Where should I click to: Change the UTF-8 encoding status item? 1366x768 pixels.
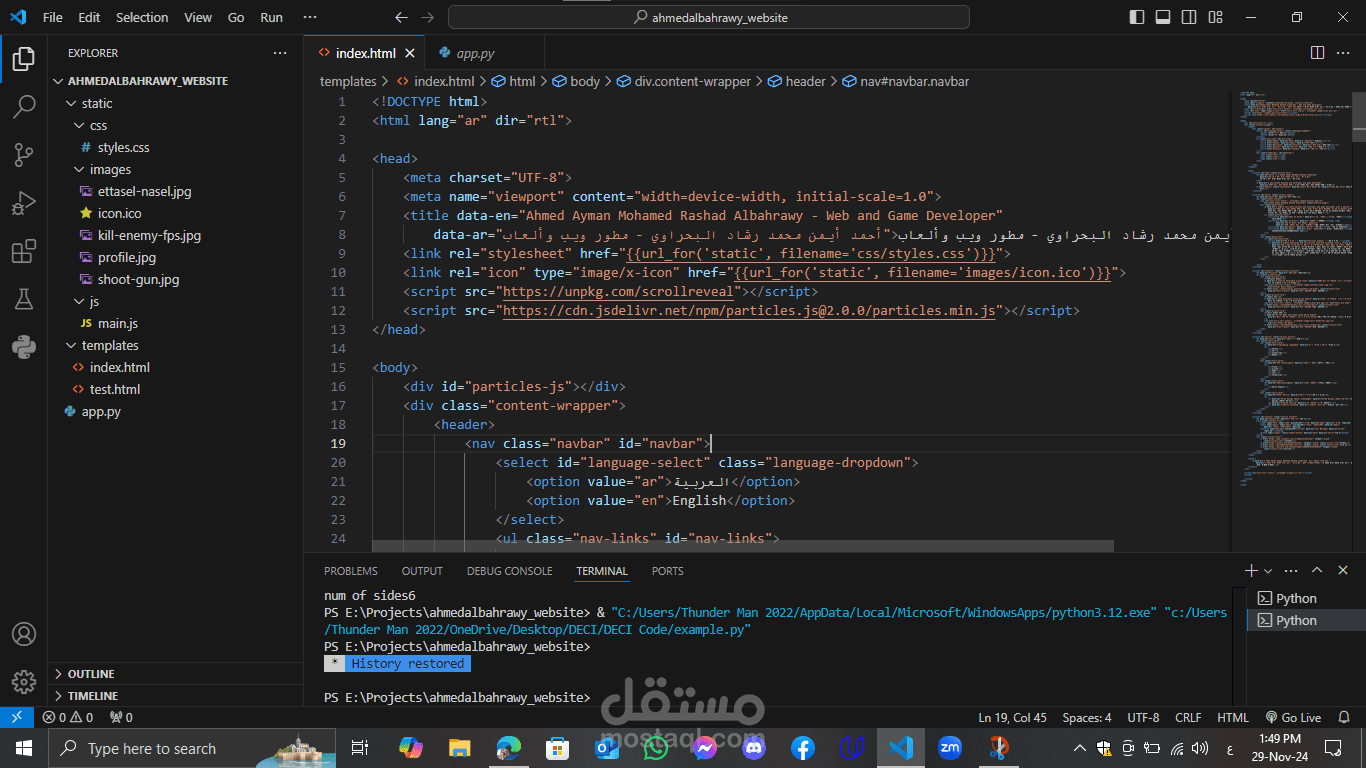pyautogui.click(x=1143, y=717)
